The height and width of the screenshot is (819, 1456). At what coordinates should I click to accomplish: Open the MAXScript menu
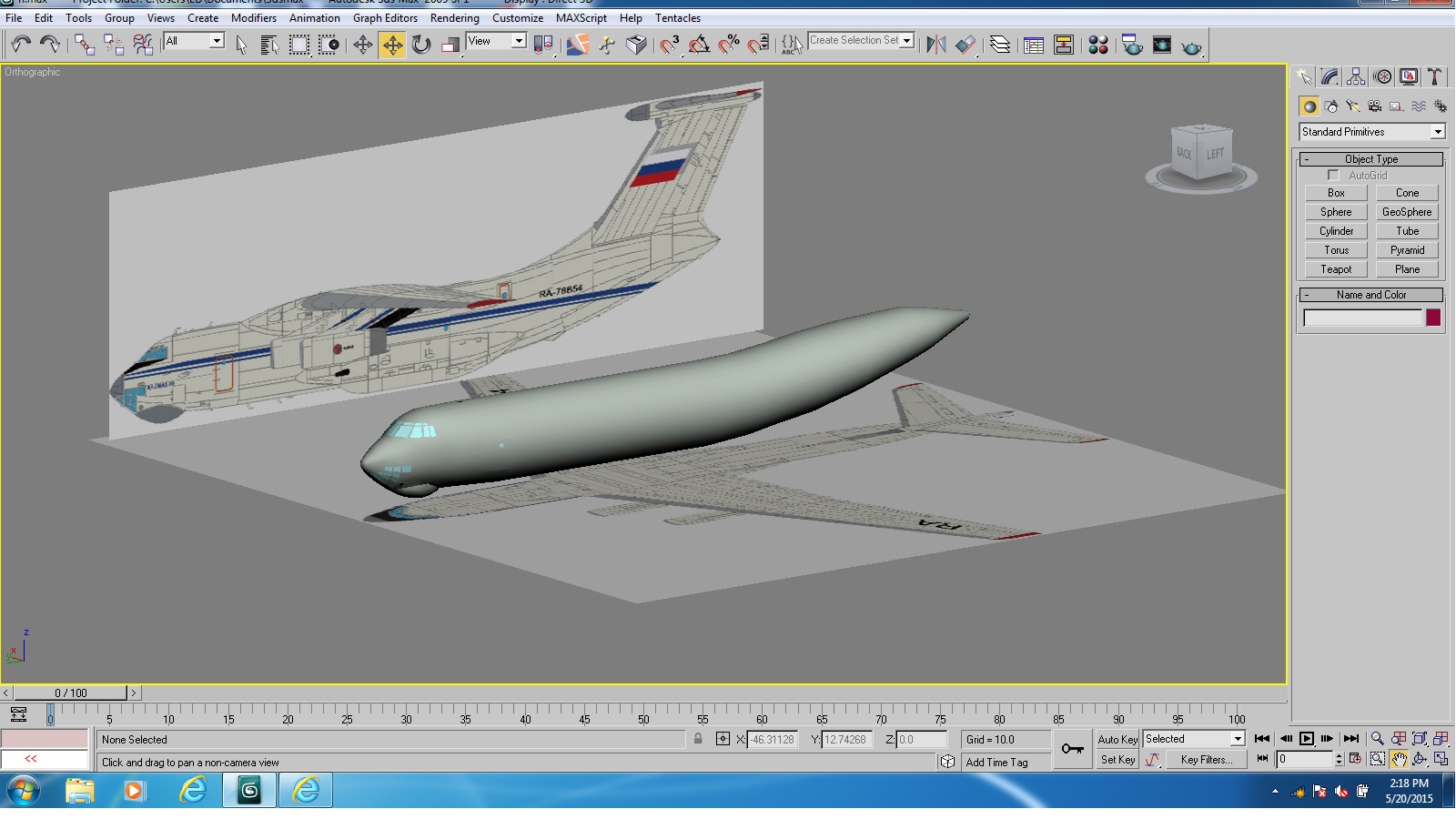coord(581,17)
